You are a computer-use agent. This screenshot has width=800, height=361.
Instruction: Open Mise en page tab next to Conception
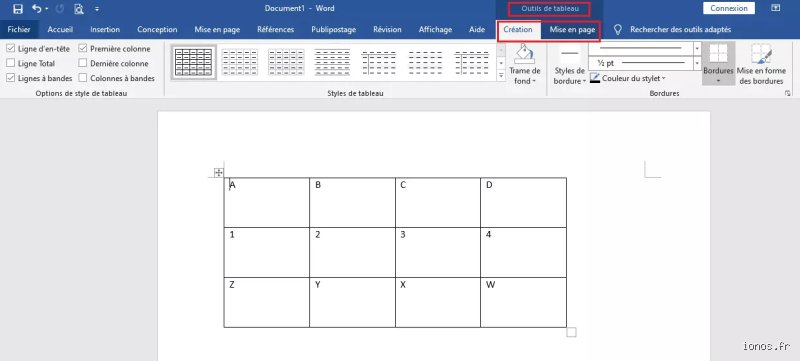point(217,30)
